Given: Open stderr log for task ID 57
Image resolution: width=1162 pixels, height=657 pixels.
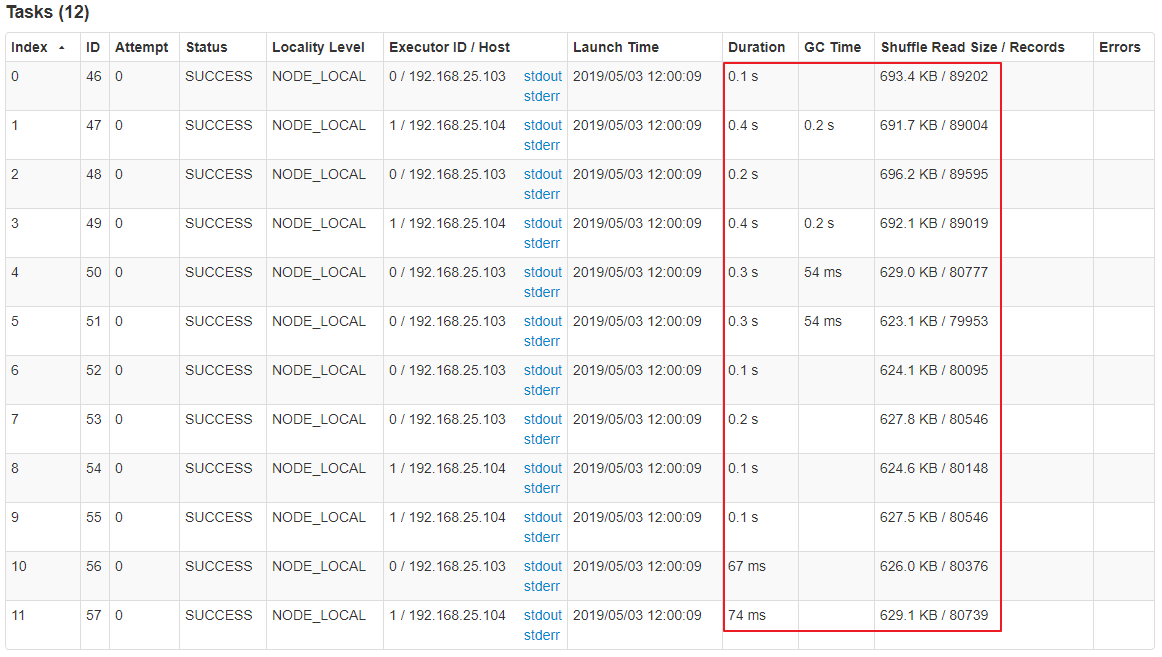Looking at the screenshot, I should click(x=542, y=635).
